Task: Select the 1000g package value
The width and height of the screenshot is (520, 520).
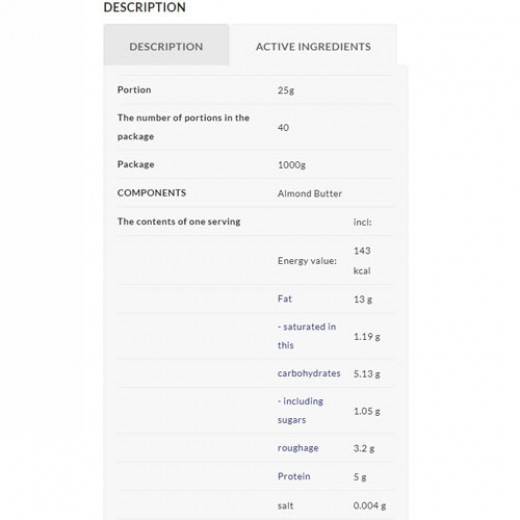Action: tap(291, 165)
